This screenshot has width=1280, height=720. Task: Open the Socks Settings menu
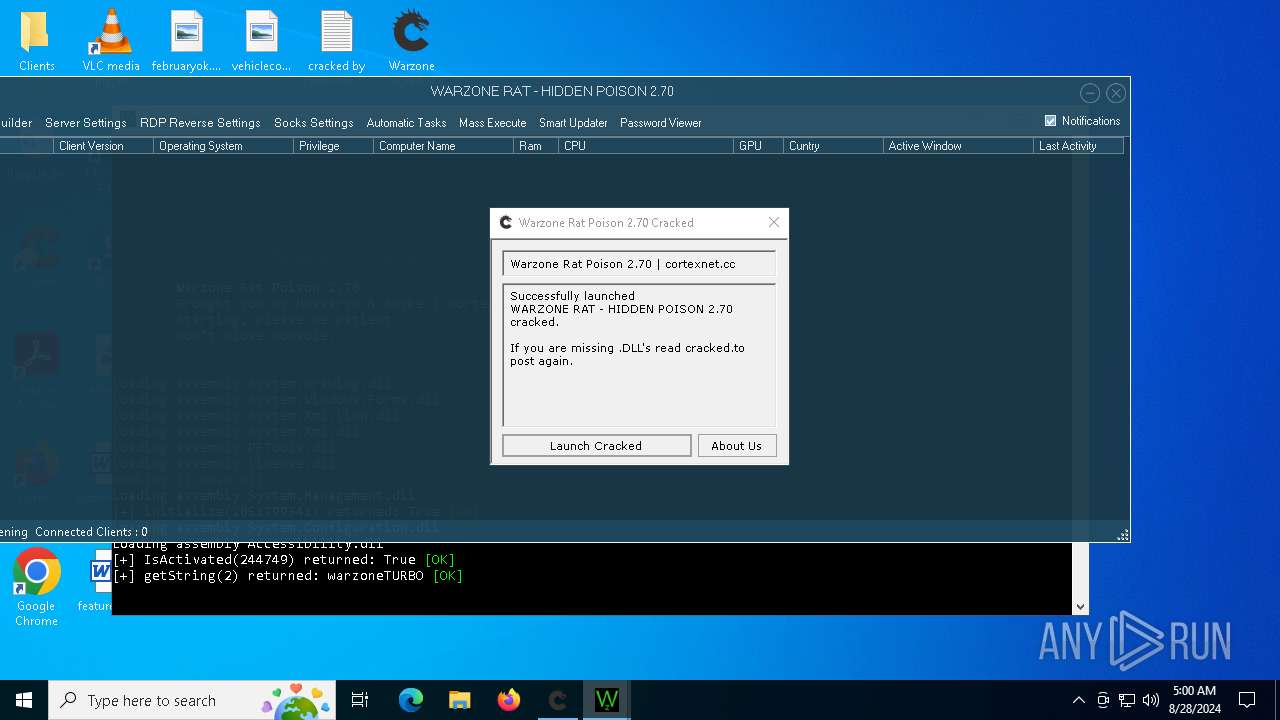click(313, 123)
